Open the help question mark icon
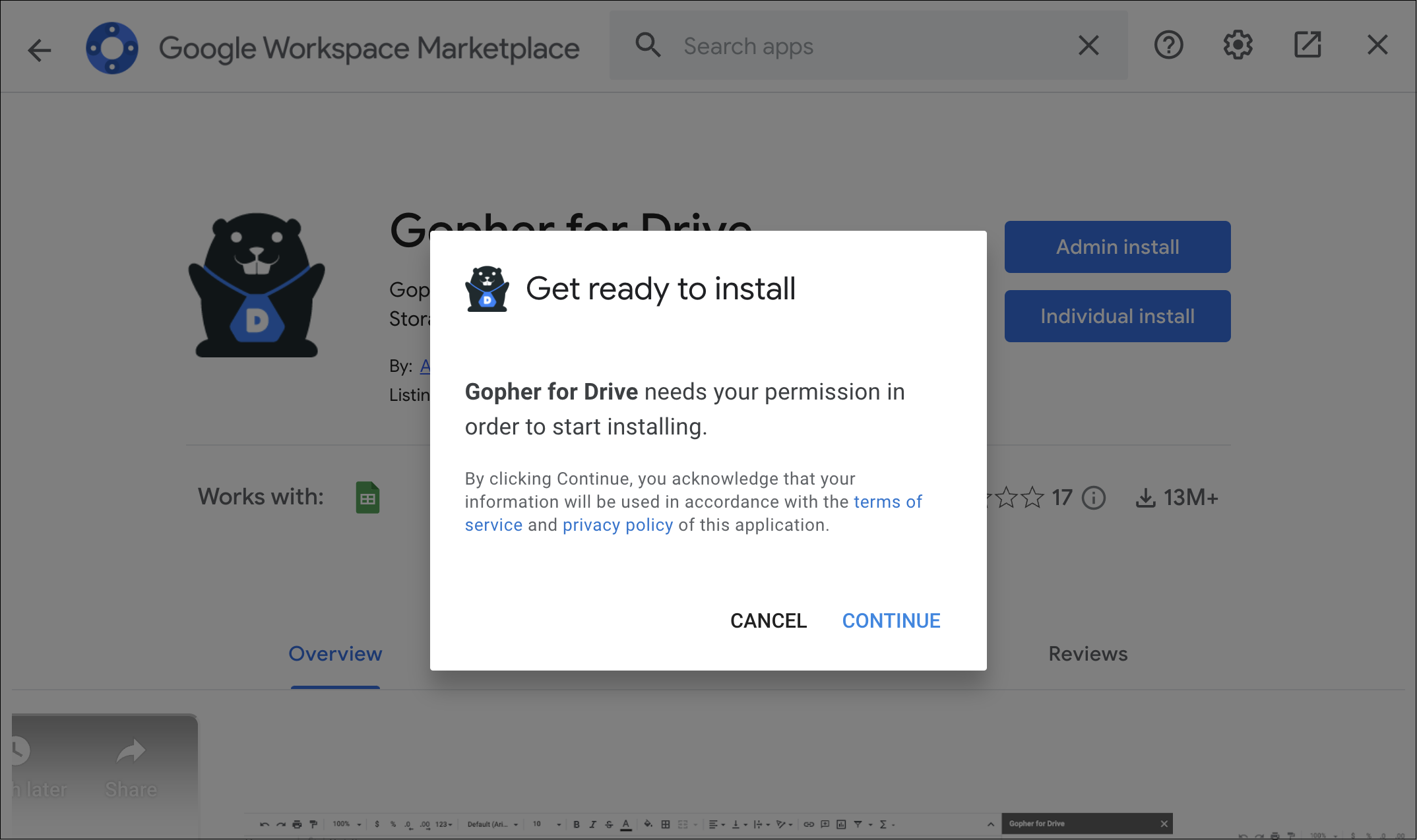Screen dimensions: 1417x840 click(1168, 45)
